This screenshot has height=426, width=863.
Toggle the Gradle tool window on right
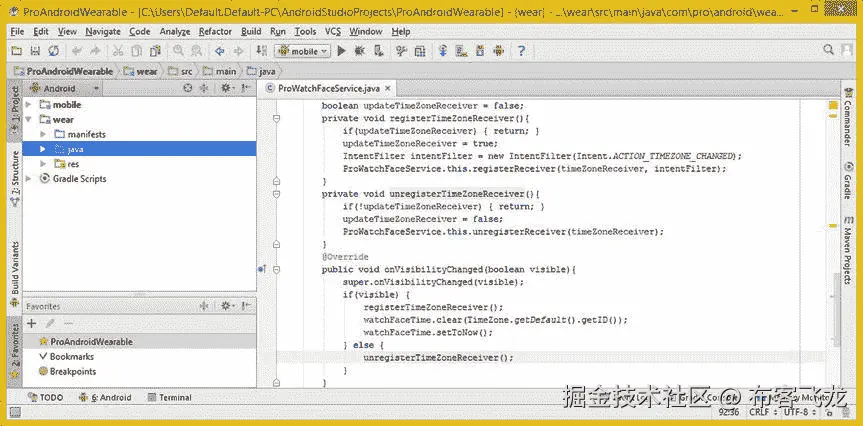848,182
